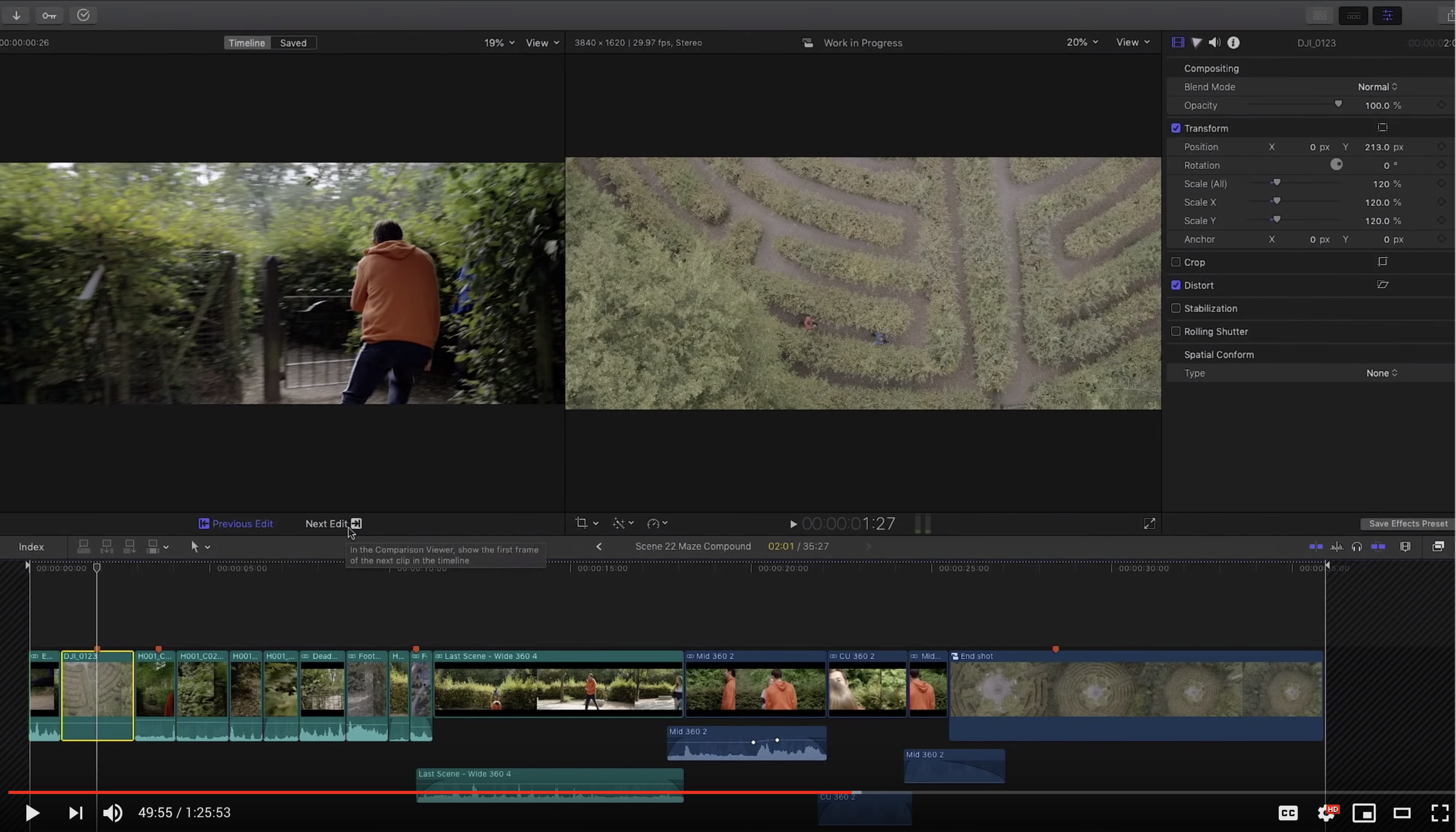Open the Info inspector icon
The width and height of the screenshot is (1456, 832).
[1234, 43]
